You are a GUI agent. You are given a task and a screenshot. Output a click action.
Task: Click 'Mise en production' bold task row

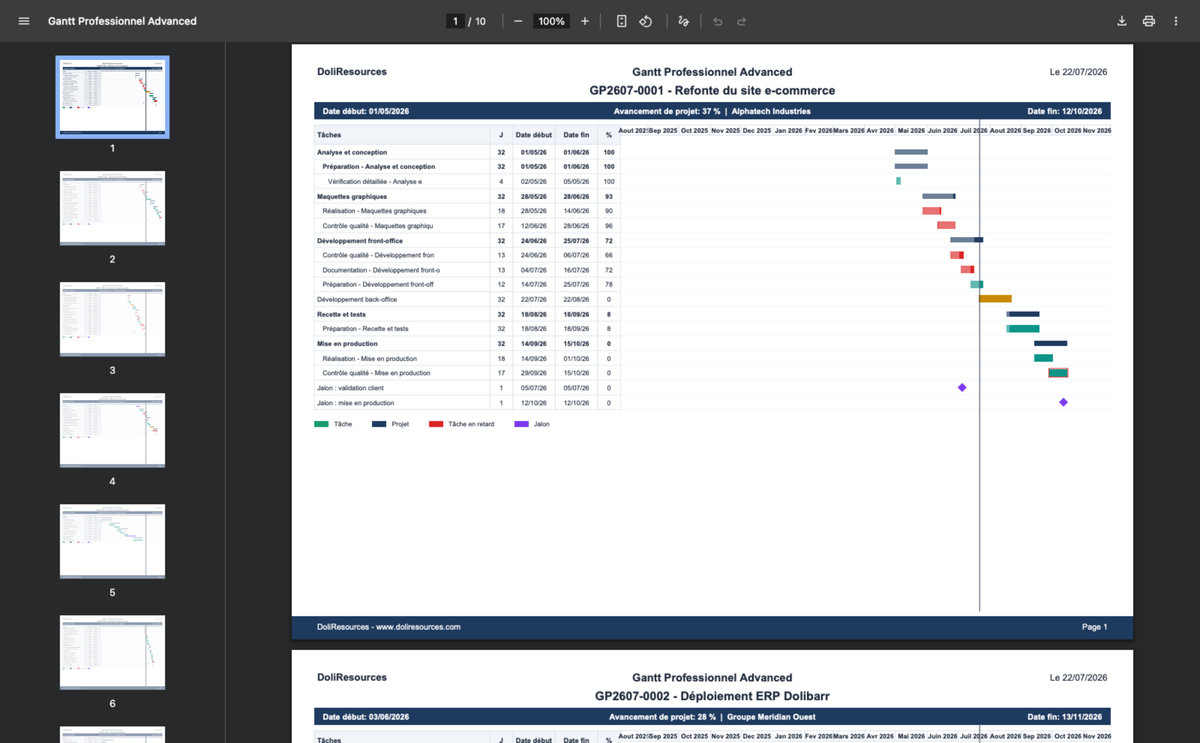[x=467, y=344]
